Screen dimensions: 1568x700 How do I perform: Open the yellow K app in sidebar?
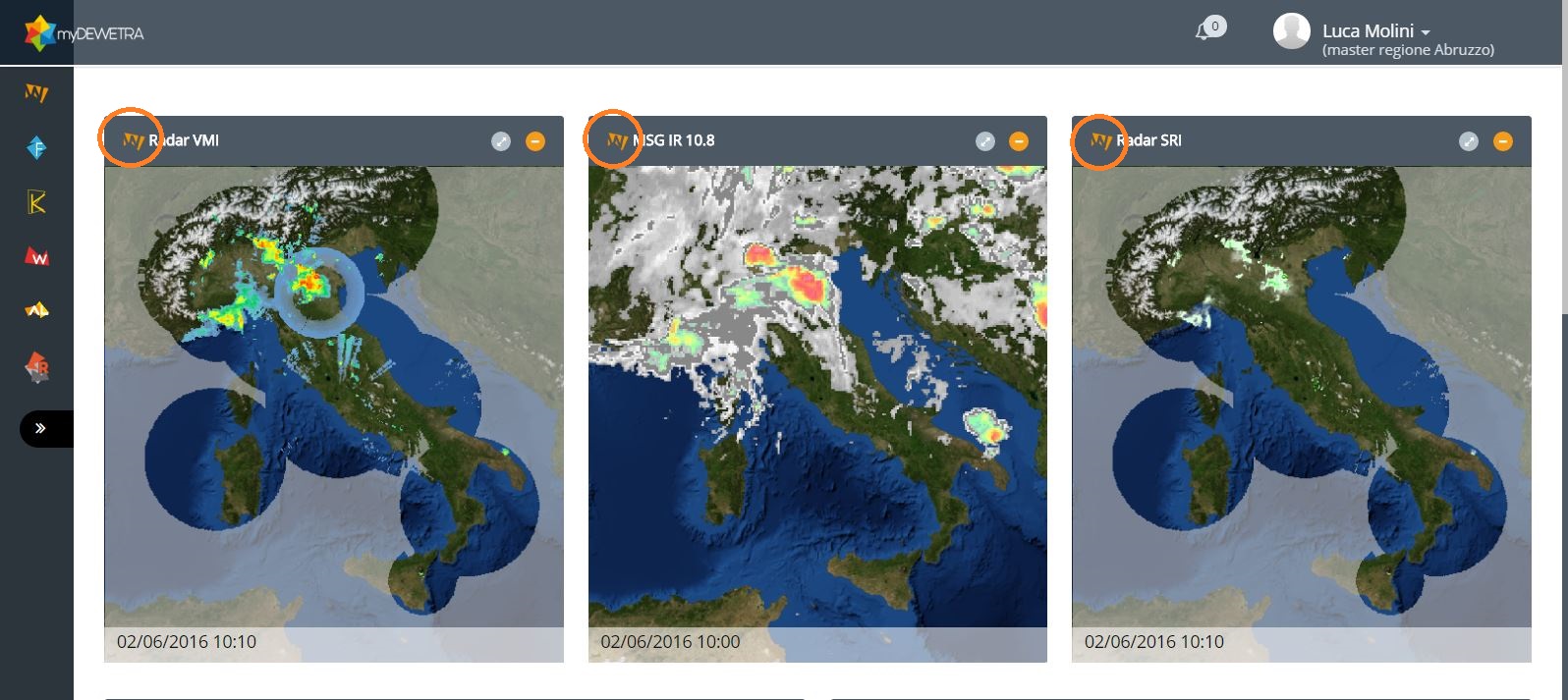pos(36,202)
